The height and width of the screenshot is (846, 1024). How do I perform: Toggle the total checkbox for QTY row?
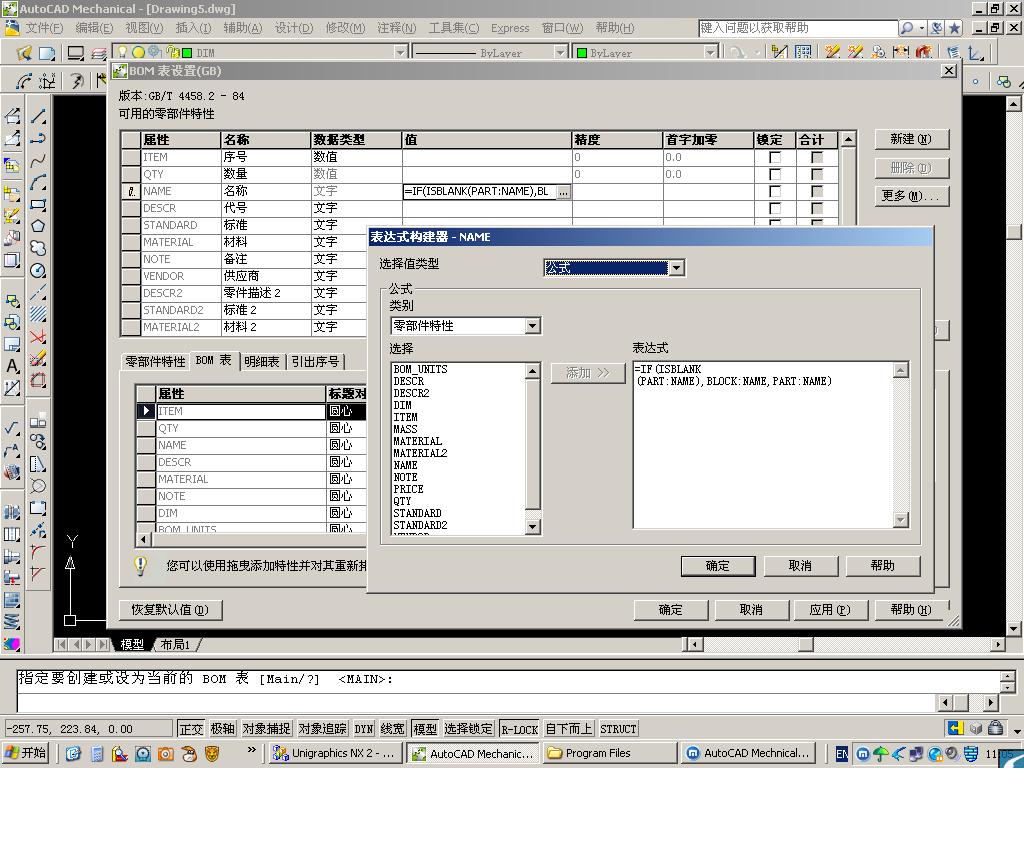(x=817, y=174)
